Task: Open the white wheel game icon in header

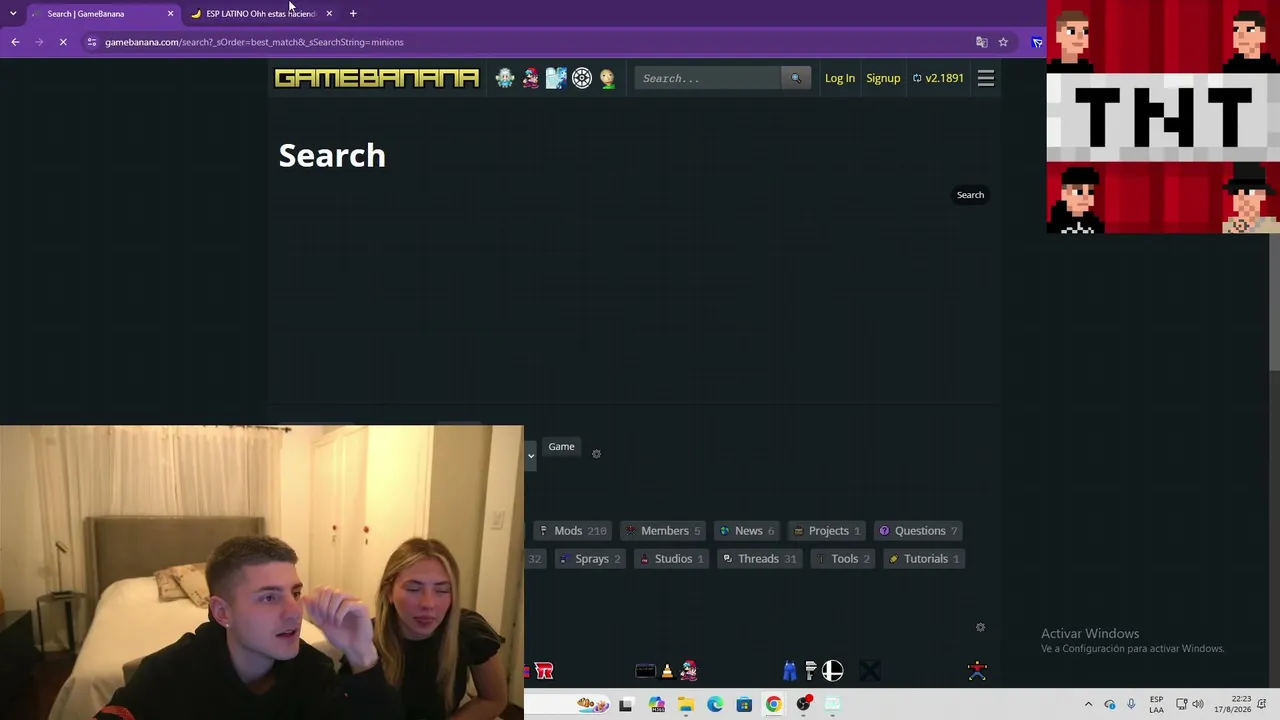Action: coord(582,78)
